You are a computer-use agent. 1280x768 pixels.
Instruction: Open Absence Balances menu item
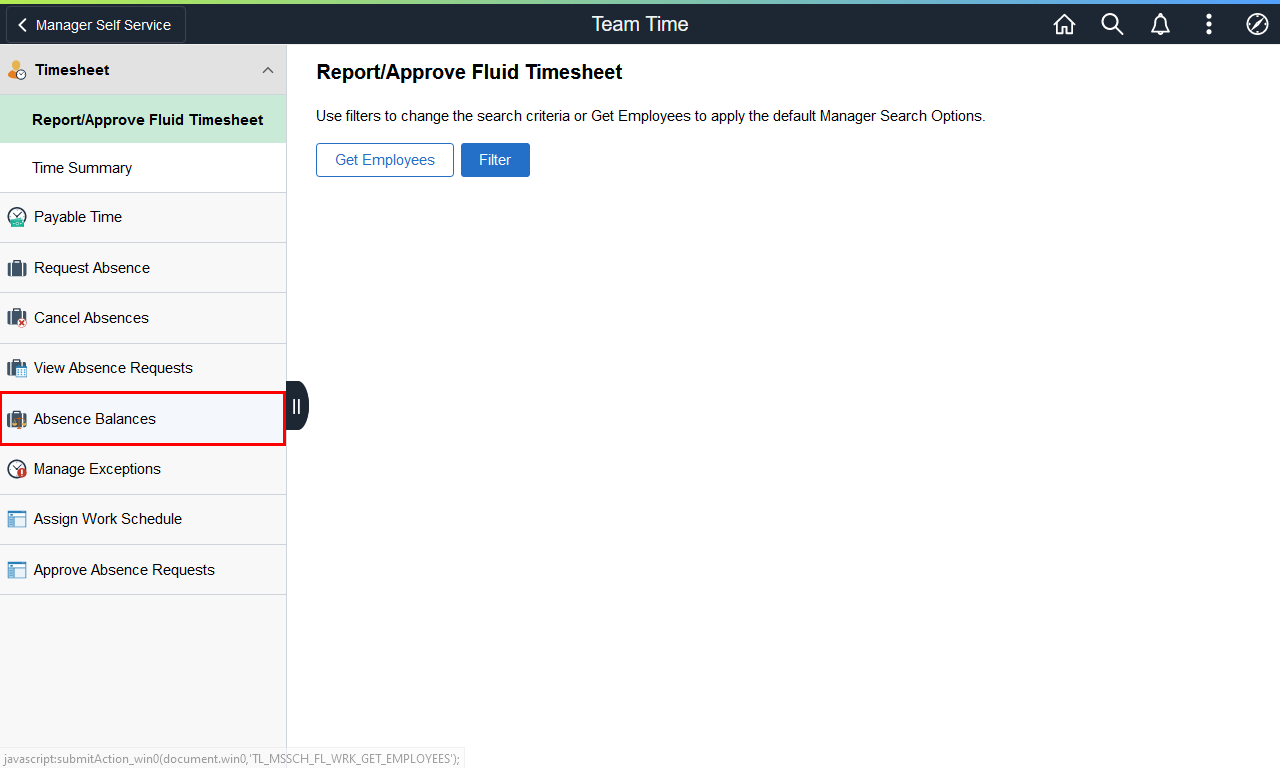143,419
